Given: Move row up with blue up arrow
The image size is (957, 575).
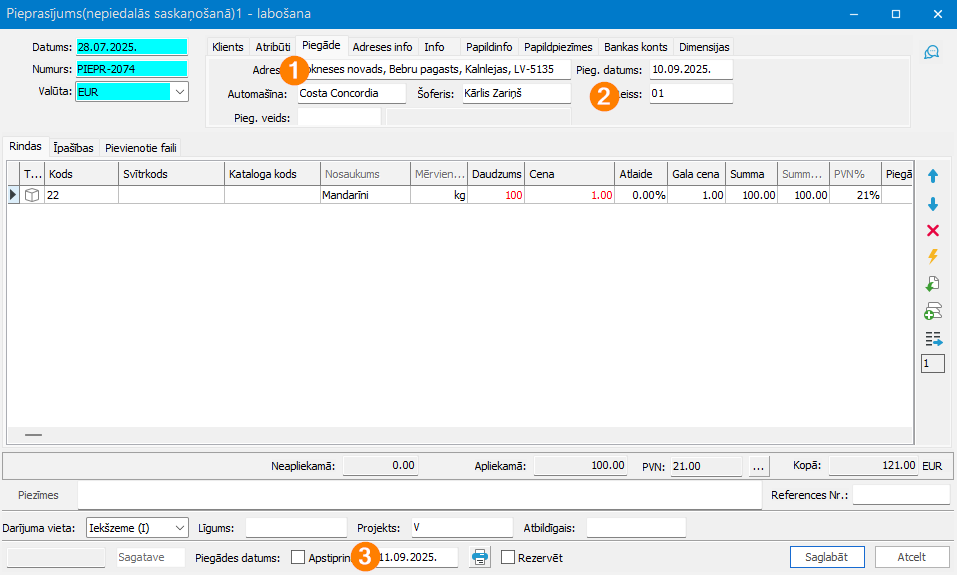Looking at the screenshot, I should coord(933,176).
